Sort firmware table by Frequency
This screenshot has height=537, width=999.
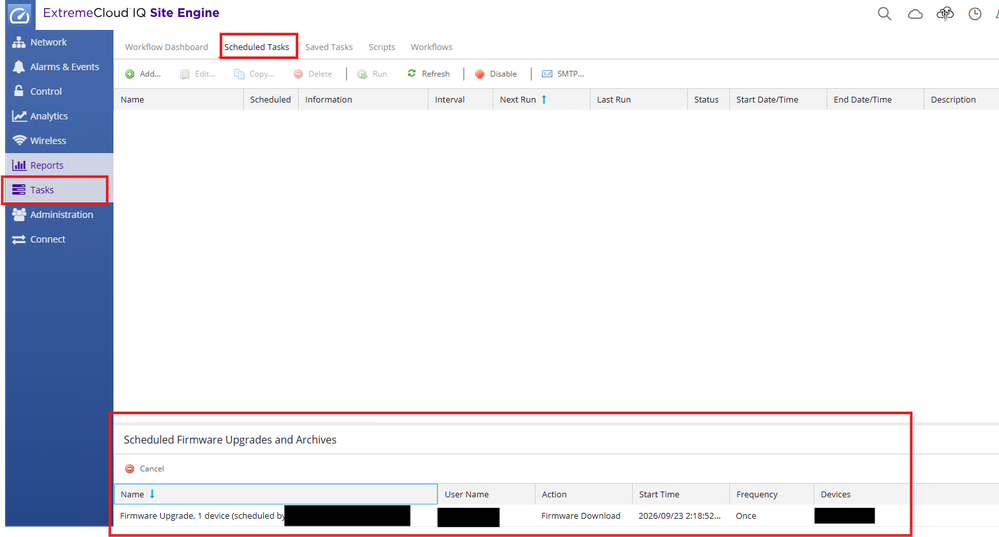pos(772,494)
